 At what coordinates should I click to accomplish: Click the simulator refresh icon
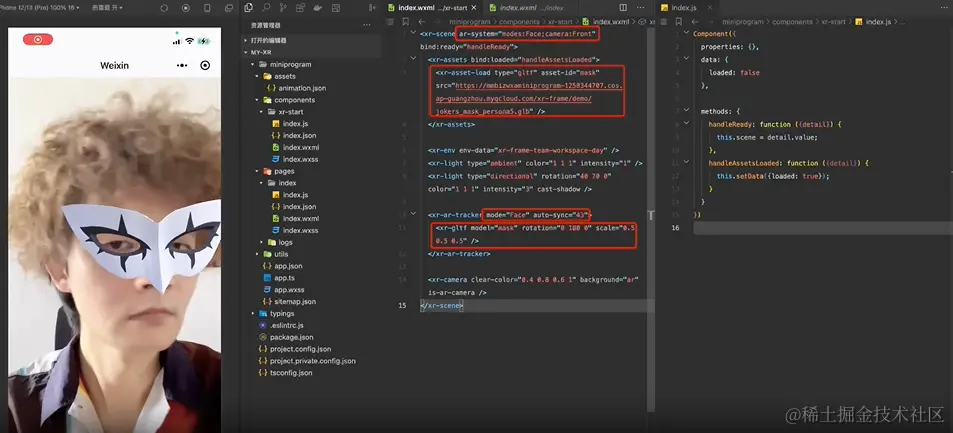[163, 7]
